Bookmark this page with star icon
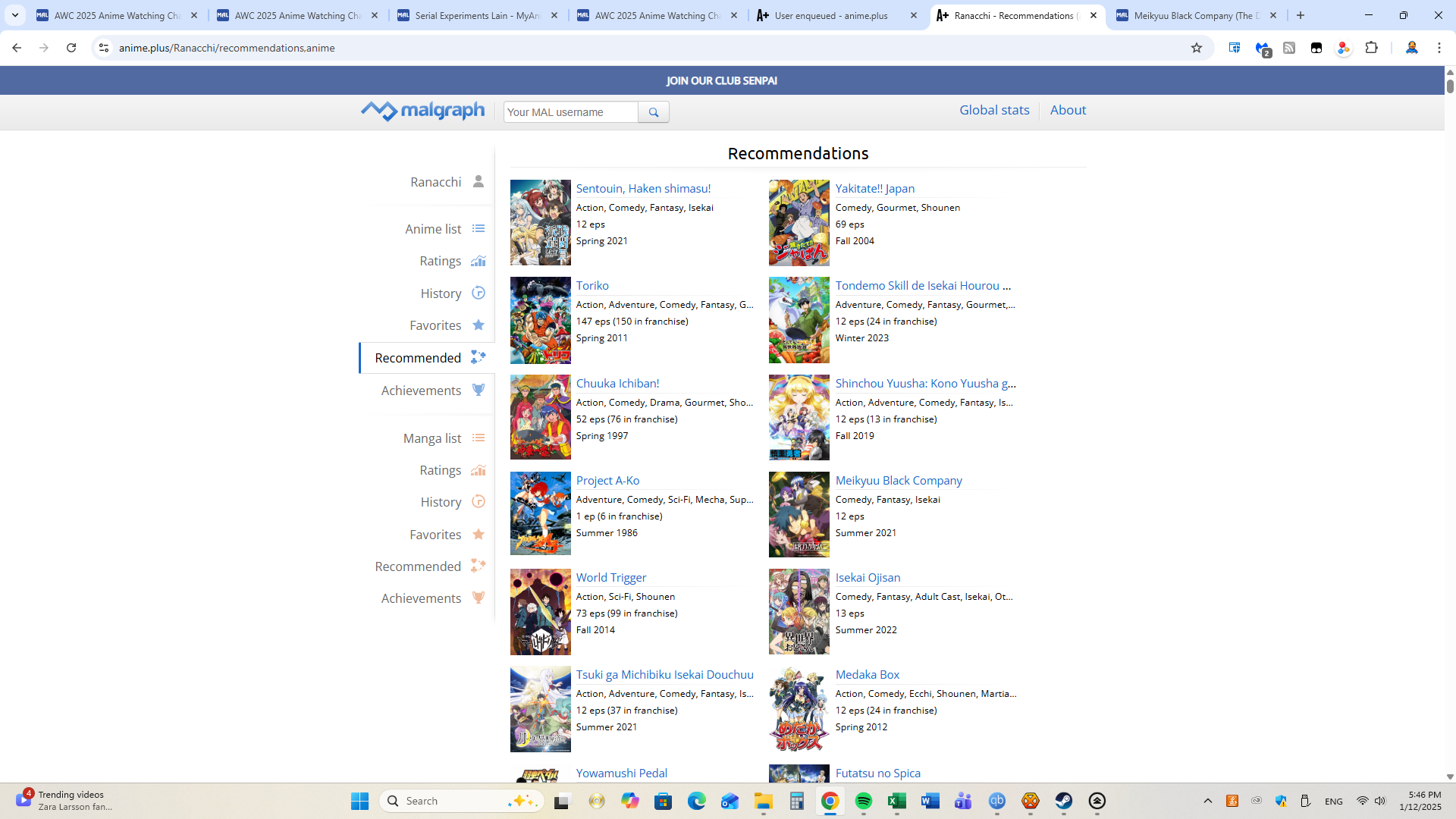The height and width of the screenshot is (819, 1456). click(x=1197, y=48)
